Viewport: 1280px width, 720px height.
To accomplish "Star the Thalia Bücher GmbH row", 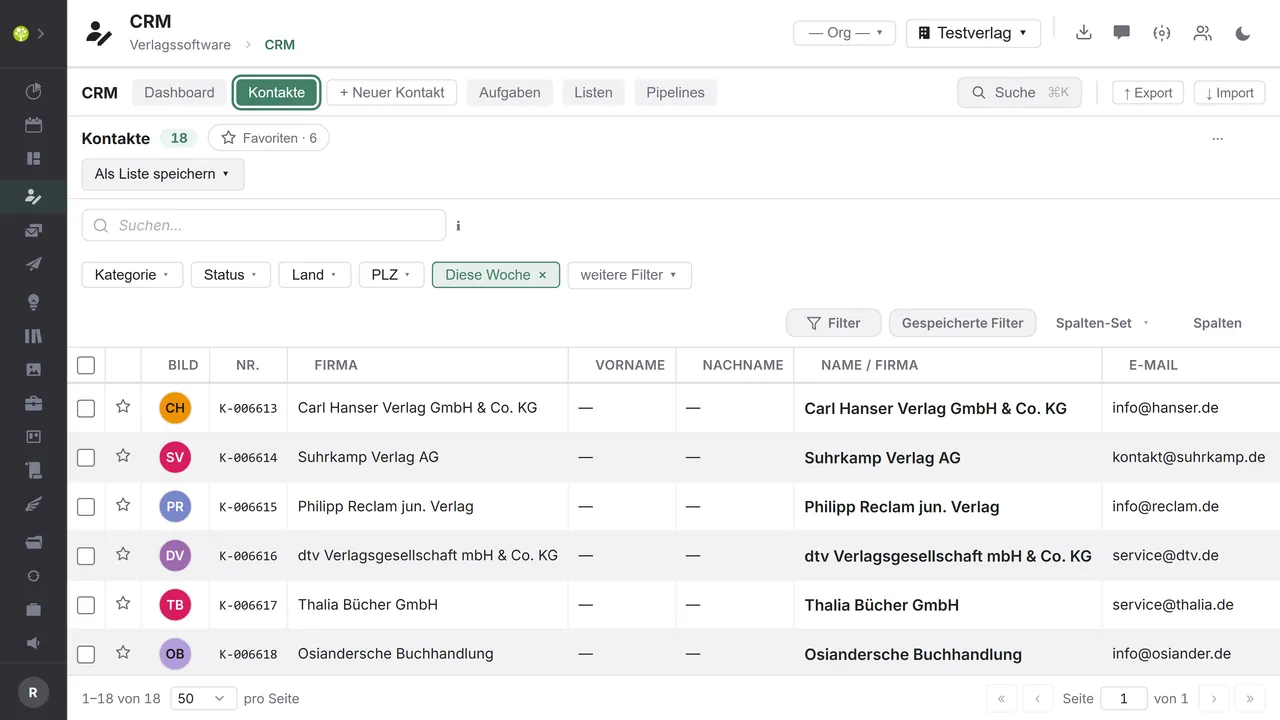I will coord(123,603).
